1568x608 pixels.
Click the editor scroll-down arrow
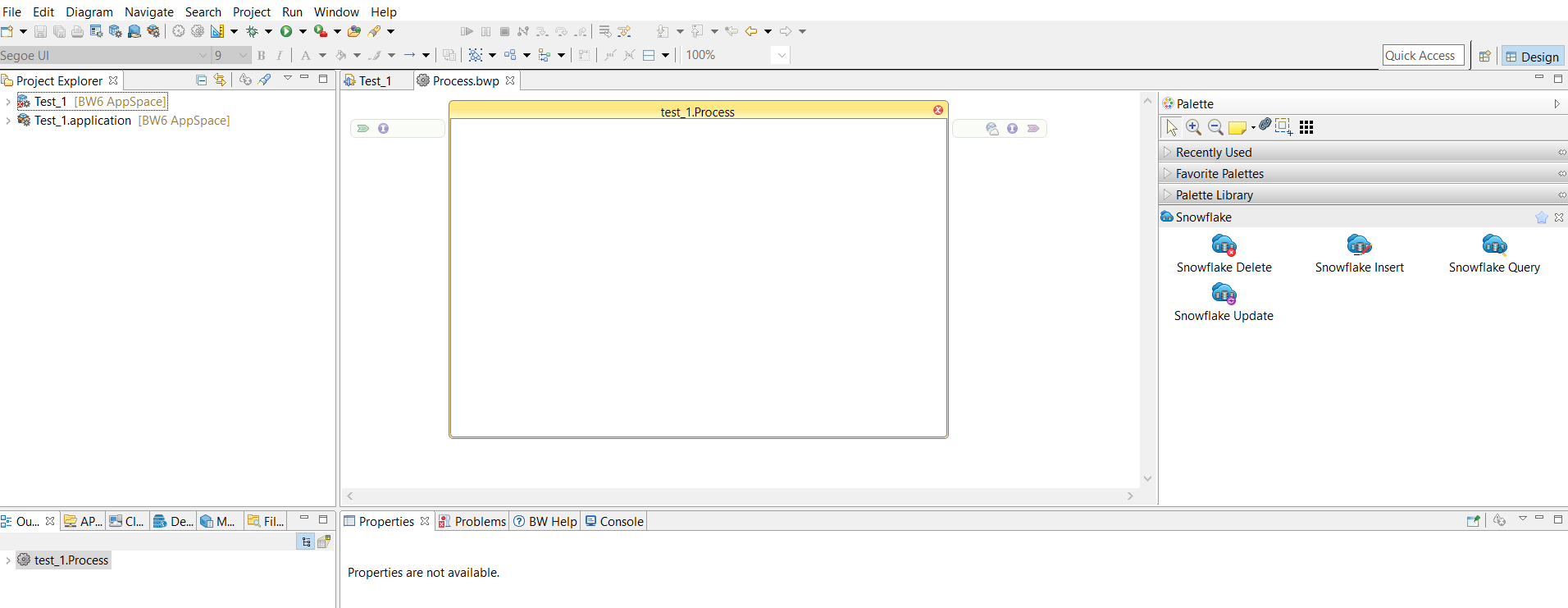click(1147, 478)
